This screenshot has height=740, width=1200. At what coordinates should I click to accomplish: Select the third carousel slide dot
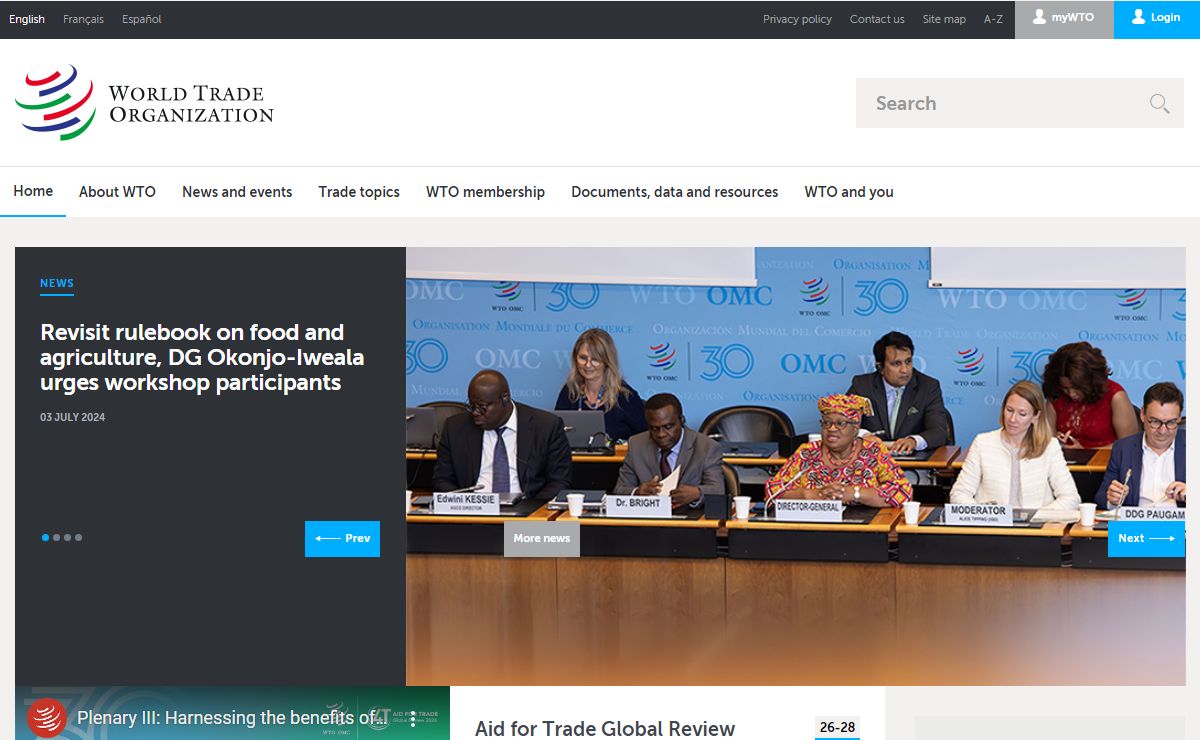coord(67,538)
